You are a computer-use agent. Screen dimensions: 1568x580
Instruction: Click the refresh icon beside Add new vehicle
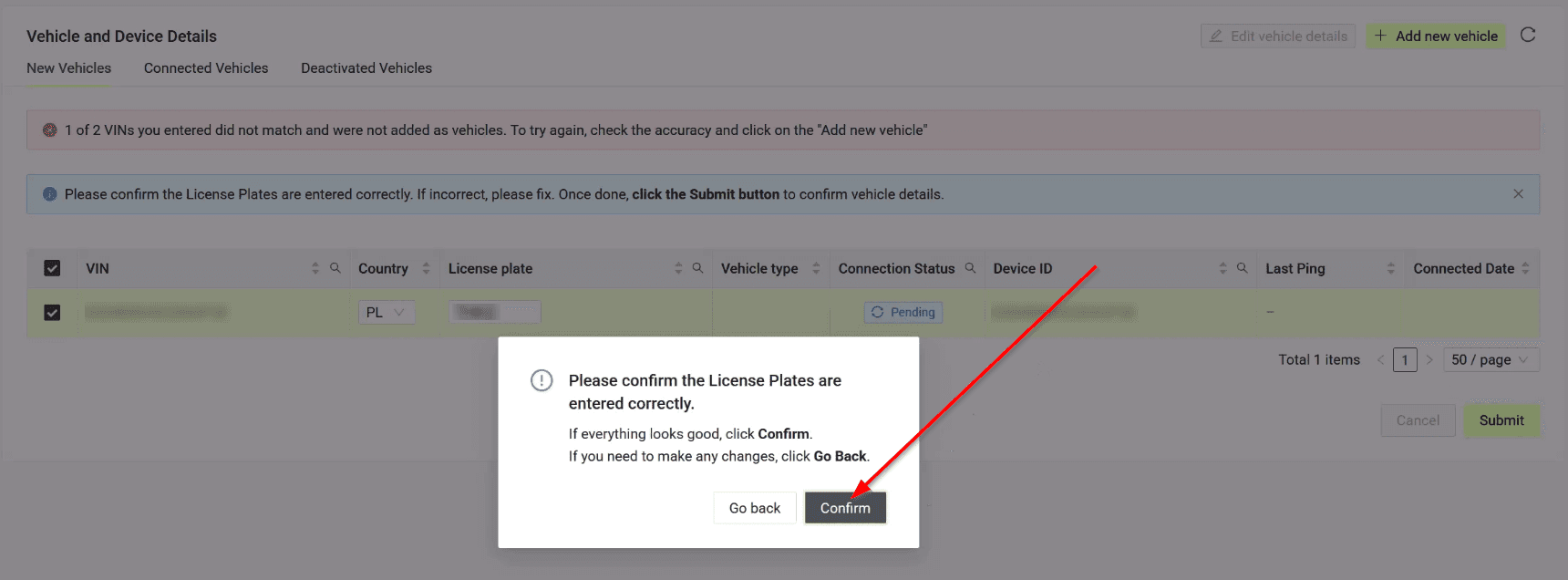(1528, 36)
